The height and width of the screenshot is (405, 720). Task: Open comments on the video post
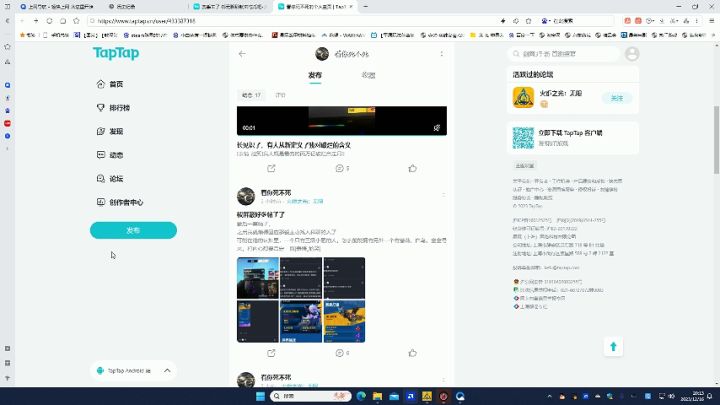[342, 169]
